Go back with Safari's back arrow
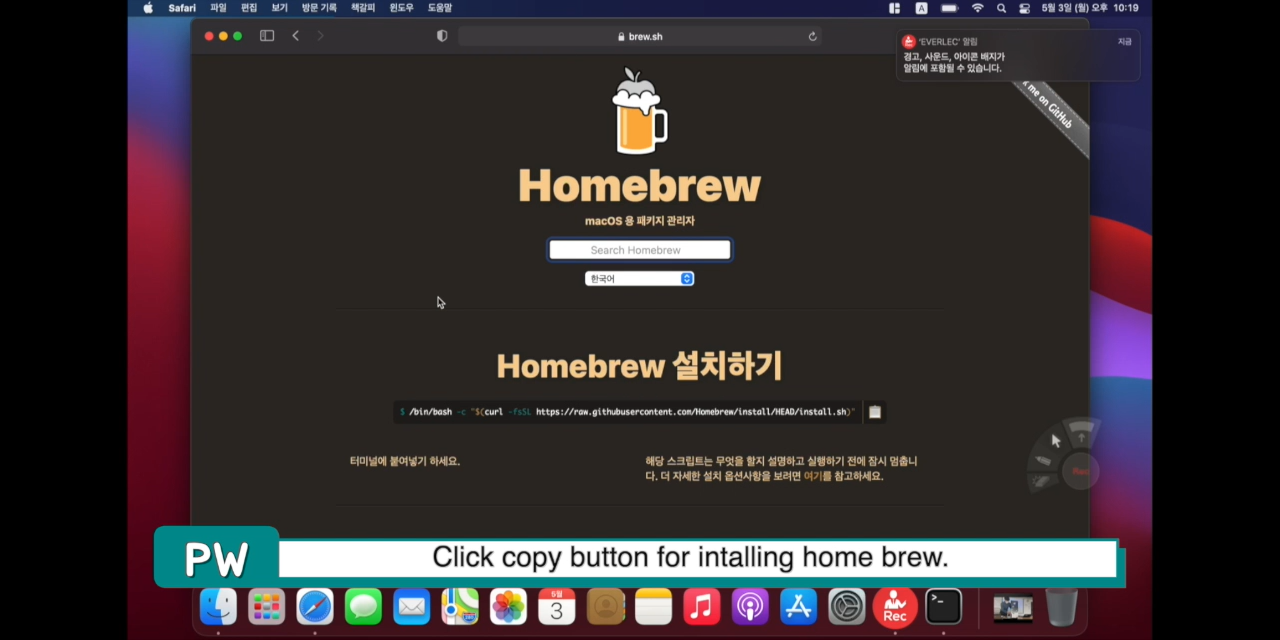Screen dimensions: 1280x640 pos(295,36)
